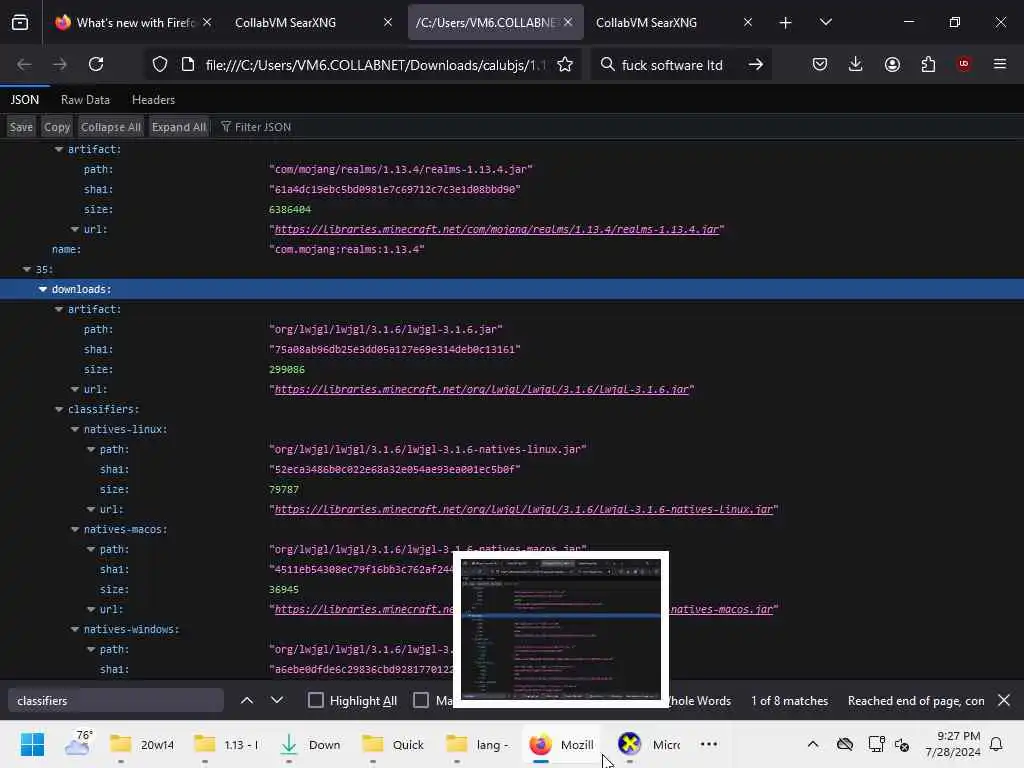Open realms-1.13.4.jar URL link
Viewport: 1024px width, 768px height.
click(496, 229)
